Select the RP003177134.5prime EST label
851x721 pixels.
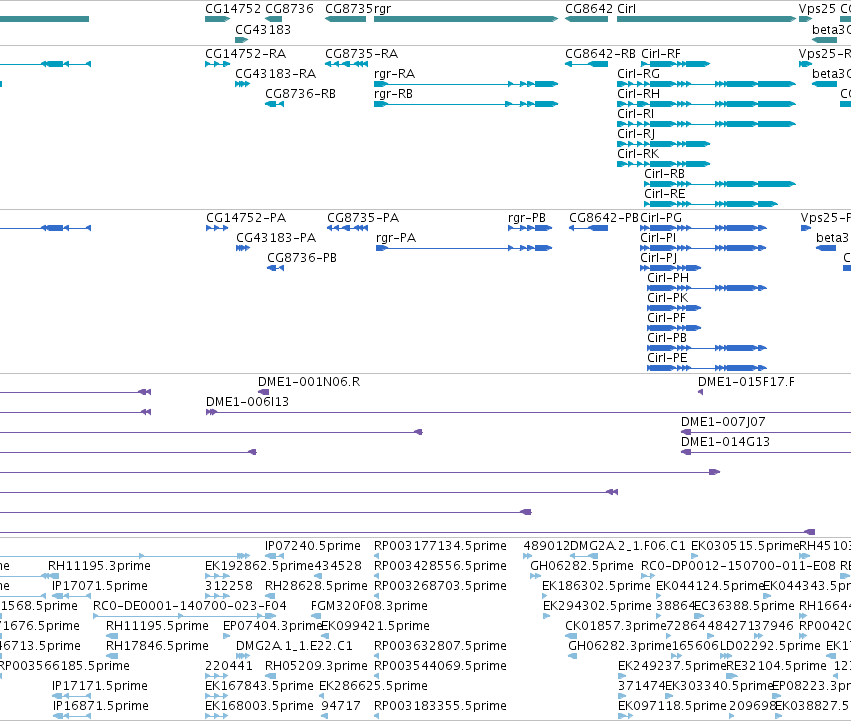[x=440, y=546]
